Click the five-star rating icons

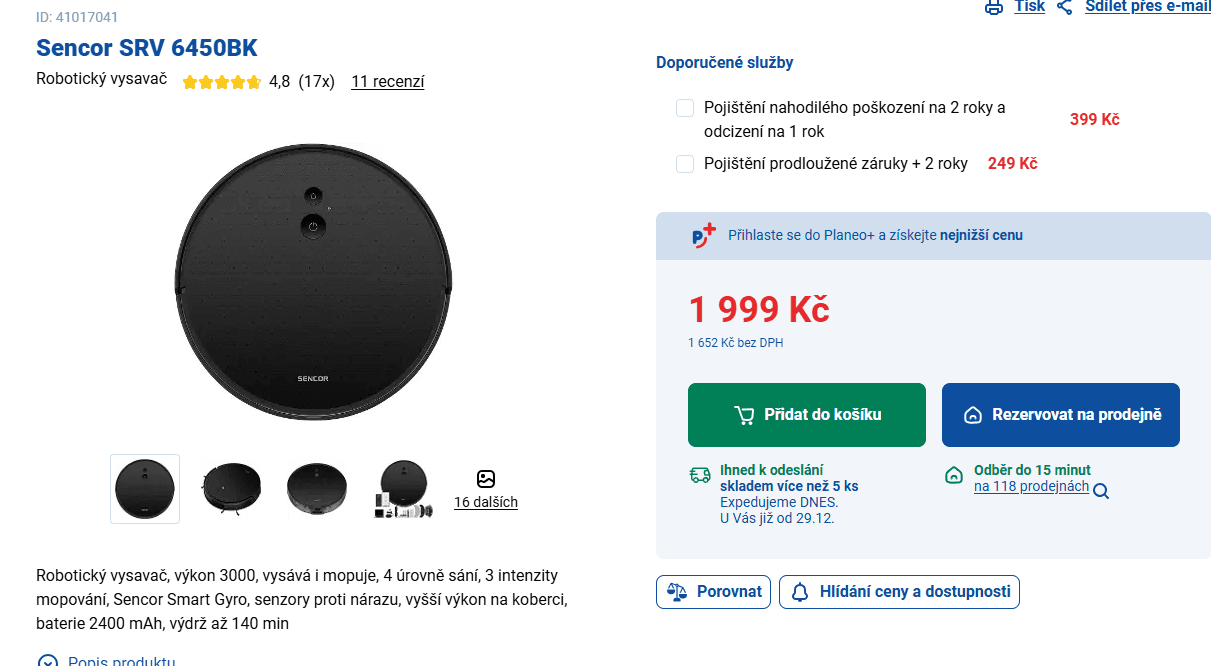[x=221, y=82]
